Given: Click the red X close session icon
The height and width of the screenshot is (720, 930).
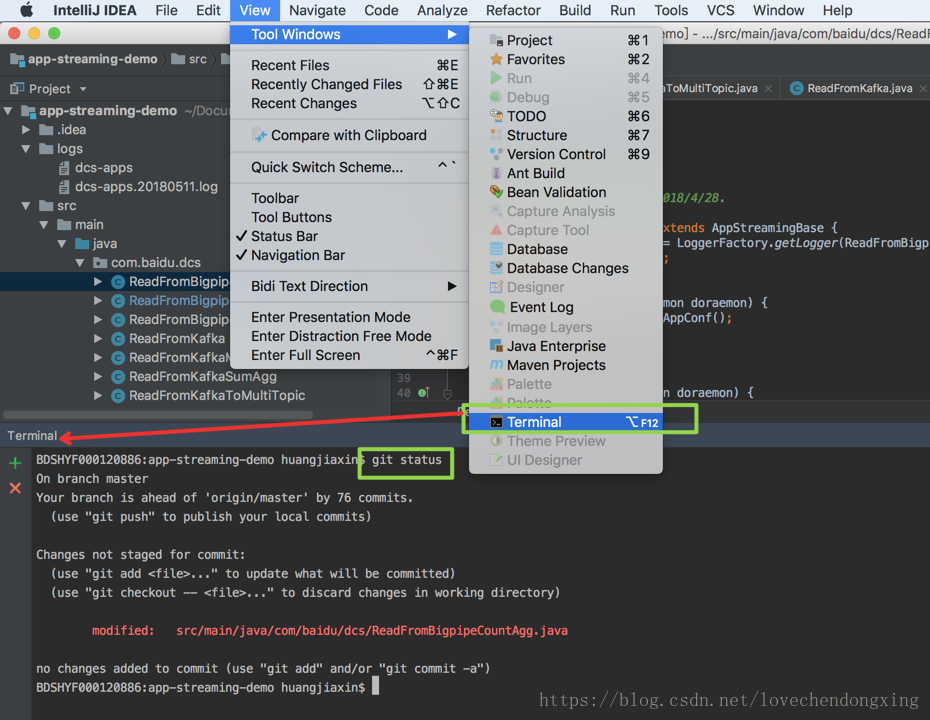Looking at the screenshot, I should tap(15, 488).
